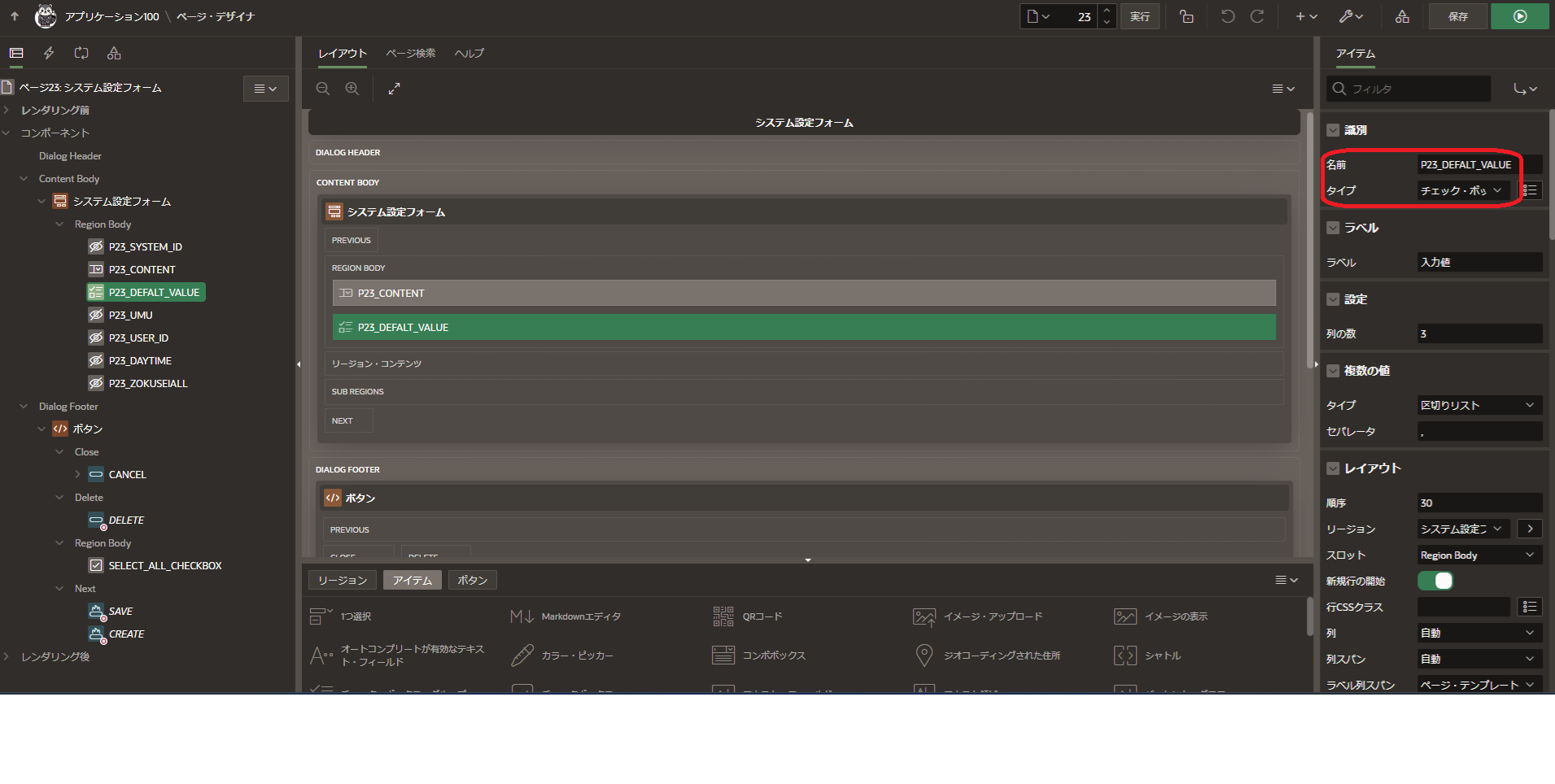Viewport: 1555px width, 784px height.
Task: Select the アイテム gallery tab
Action: [x=413, y=580]
